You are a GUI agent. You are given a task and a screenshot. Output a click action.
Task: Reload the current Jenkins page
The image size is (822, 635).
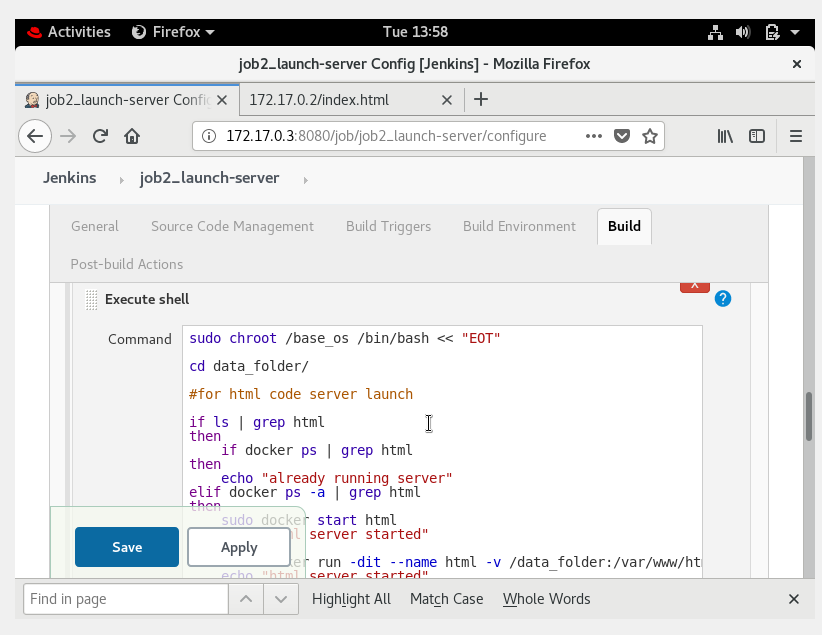tap(100, 136)
